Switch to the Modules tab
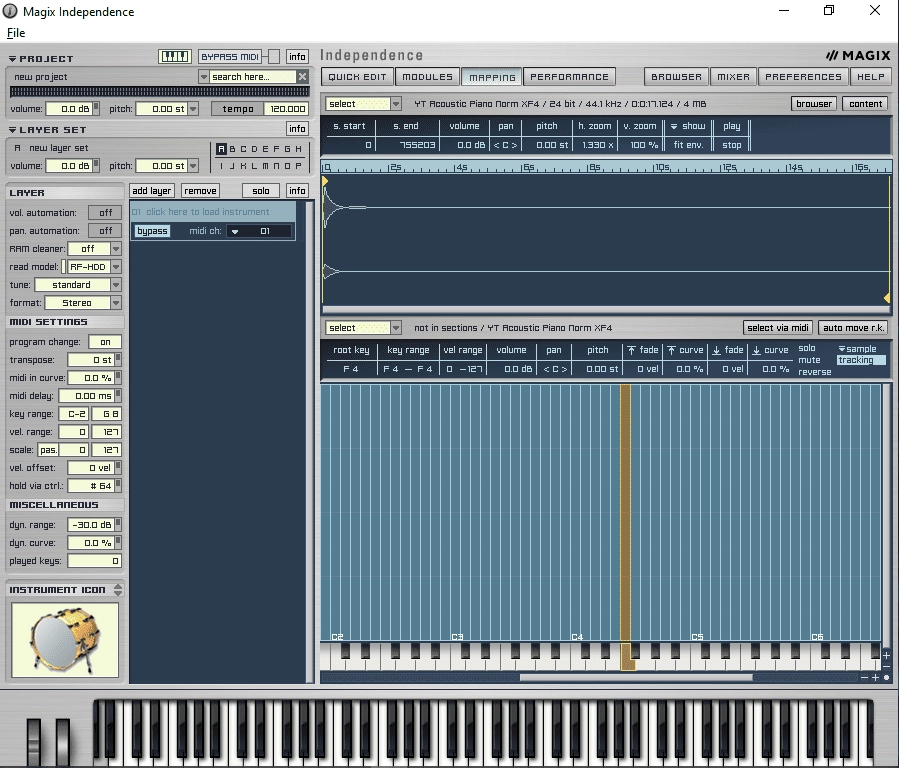899x768 pixels. point(427,77)
